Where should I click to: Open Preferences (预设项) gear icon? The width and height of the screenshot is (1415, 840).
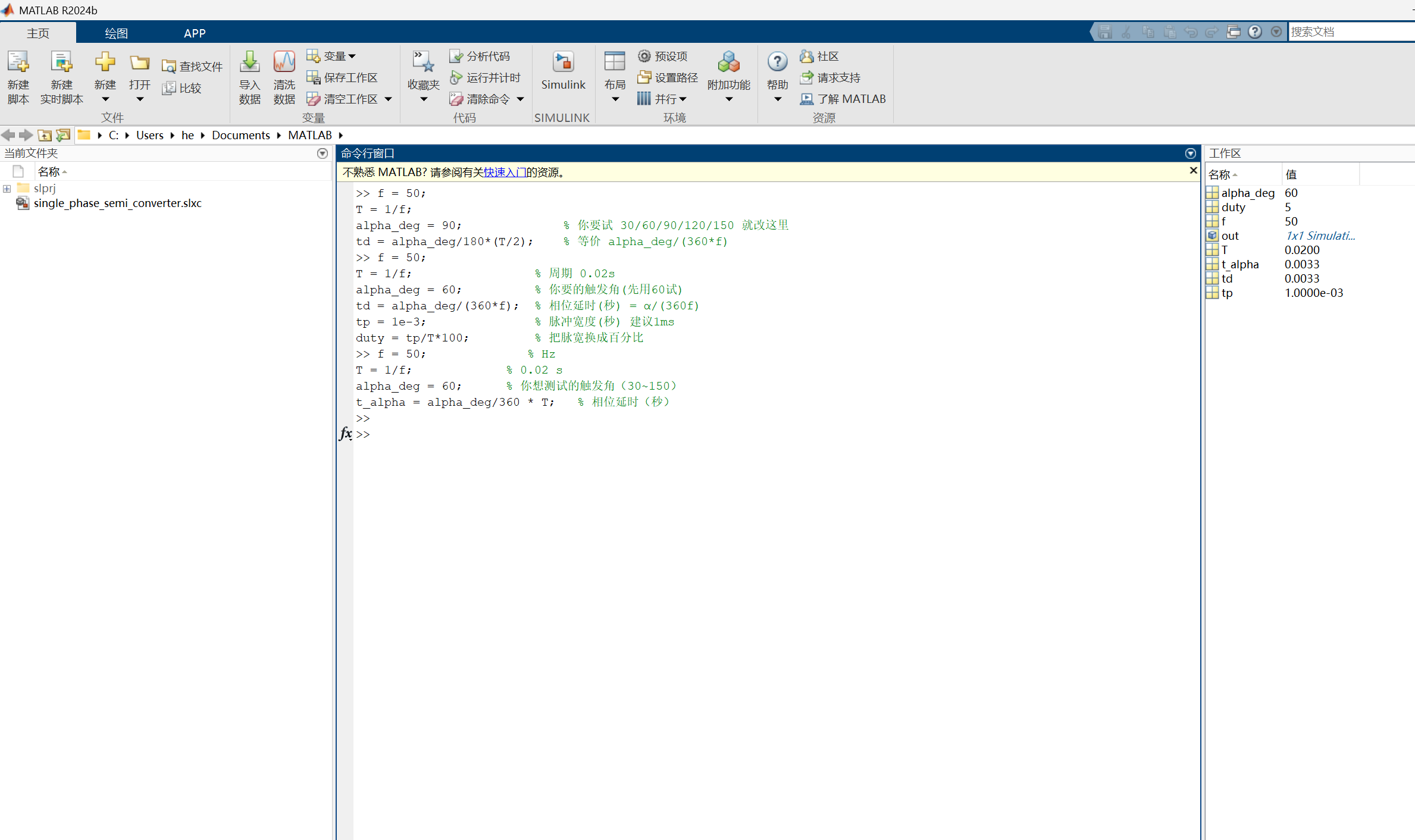[644, 56]
